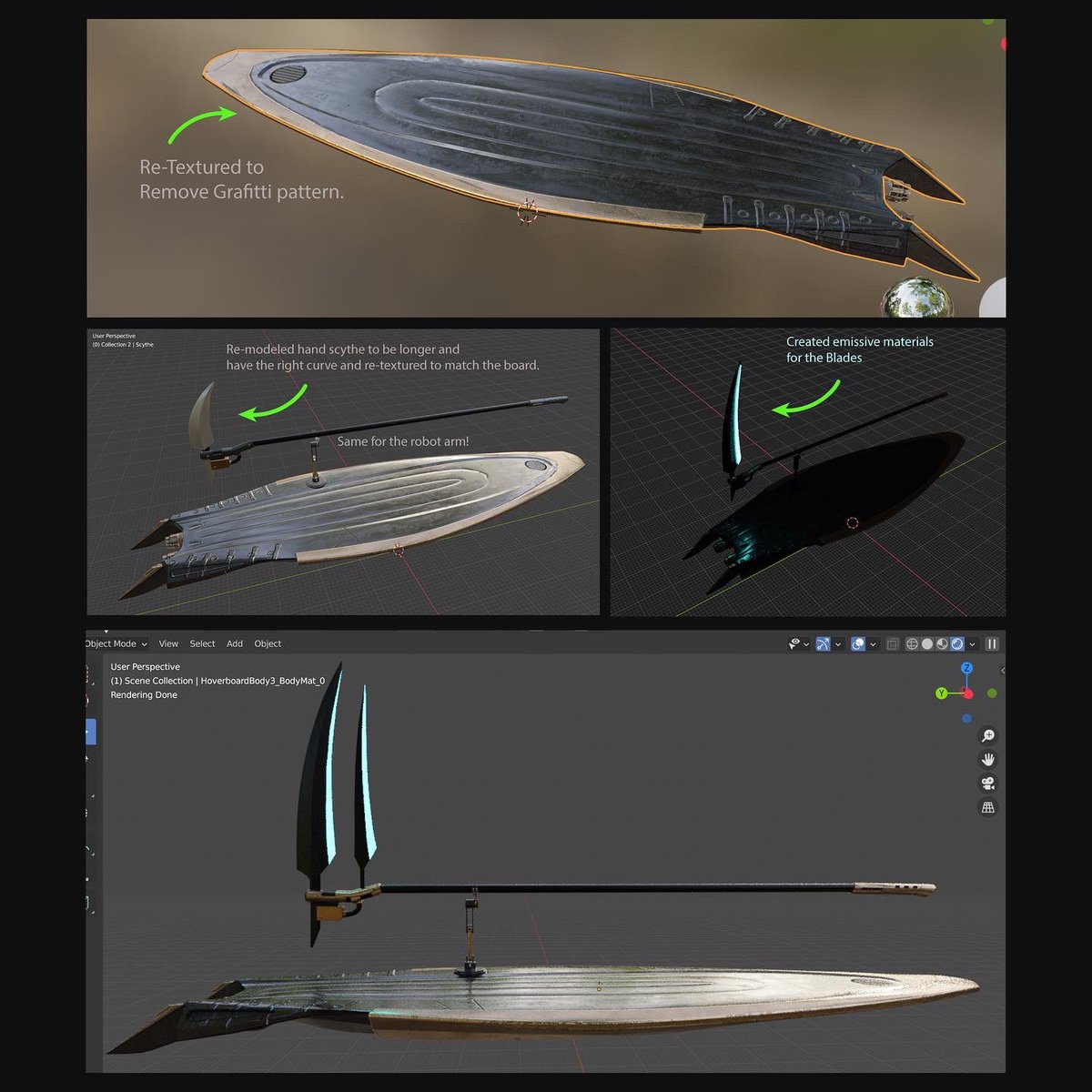Screen dimensions: 1092x1092
Task: Click the dark blue negative Z gizmo dot
Action: [966, 719]
